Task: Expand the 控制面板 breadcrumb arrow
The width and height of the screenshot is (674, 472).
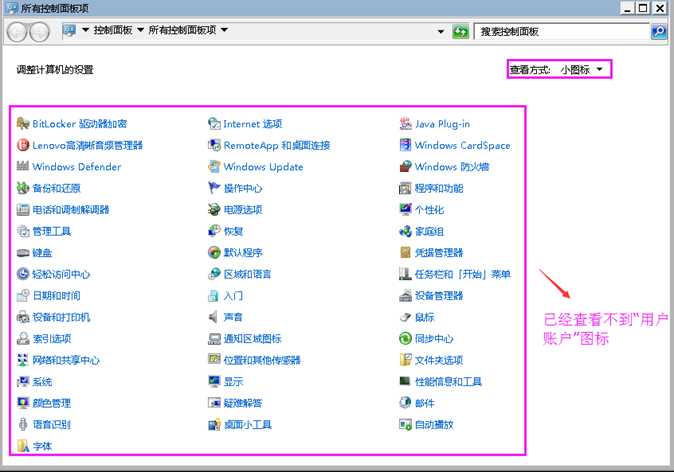Action: [140, 30]
